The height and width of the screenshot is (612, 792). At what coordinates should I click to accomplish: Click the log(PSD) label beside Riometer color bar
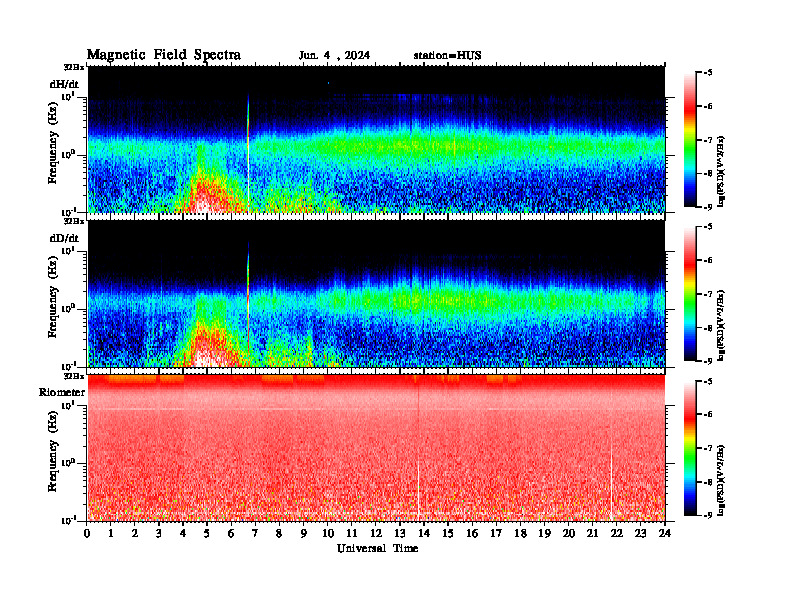point(722,480)
